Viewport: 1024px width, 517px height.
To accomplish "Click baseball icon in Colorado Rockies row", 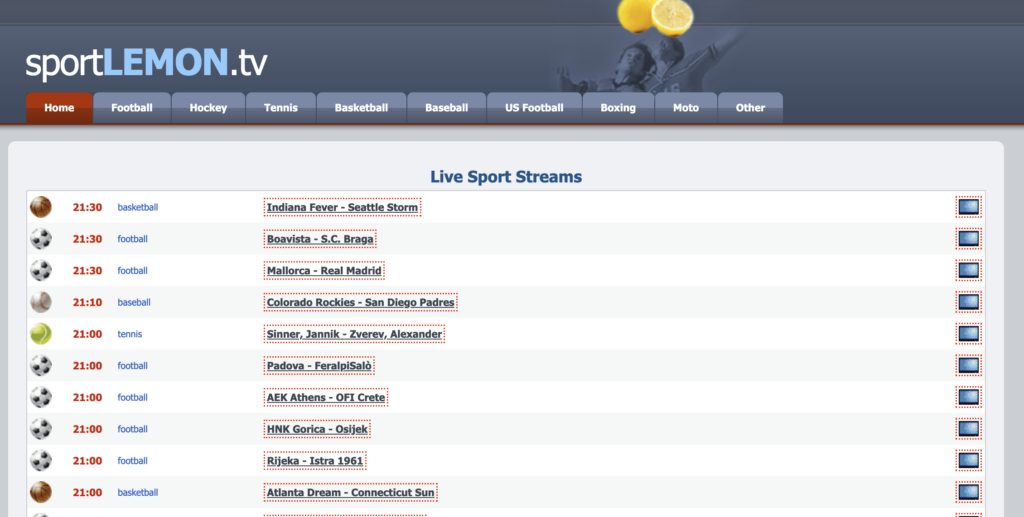I will point(40,302).
